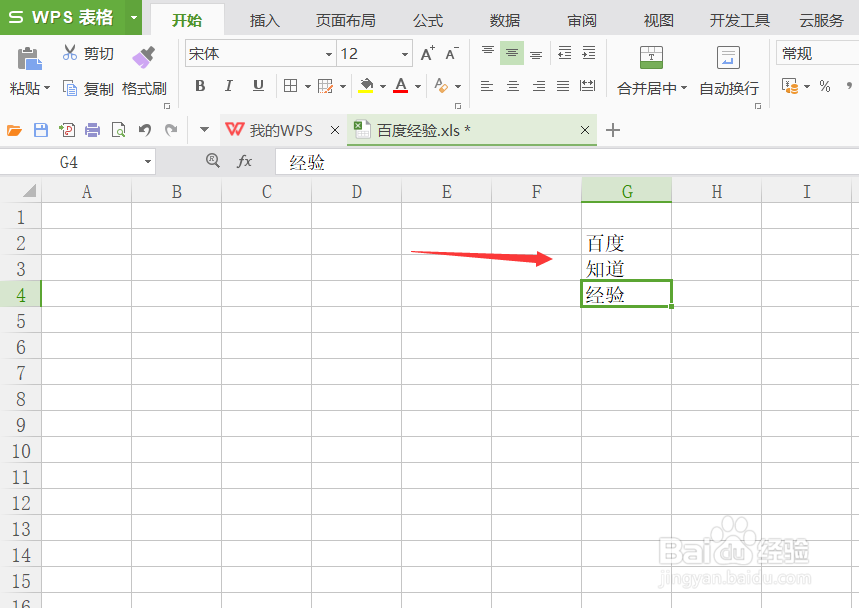Viewport: 859px width, 608px height.
Task: Click the fx insert function button
Action: pyautogui.click(x=244, y=161)
